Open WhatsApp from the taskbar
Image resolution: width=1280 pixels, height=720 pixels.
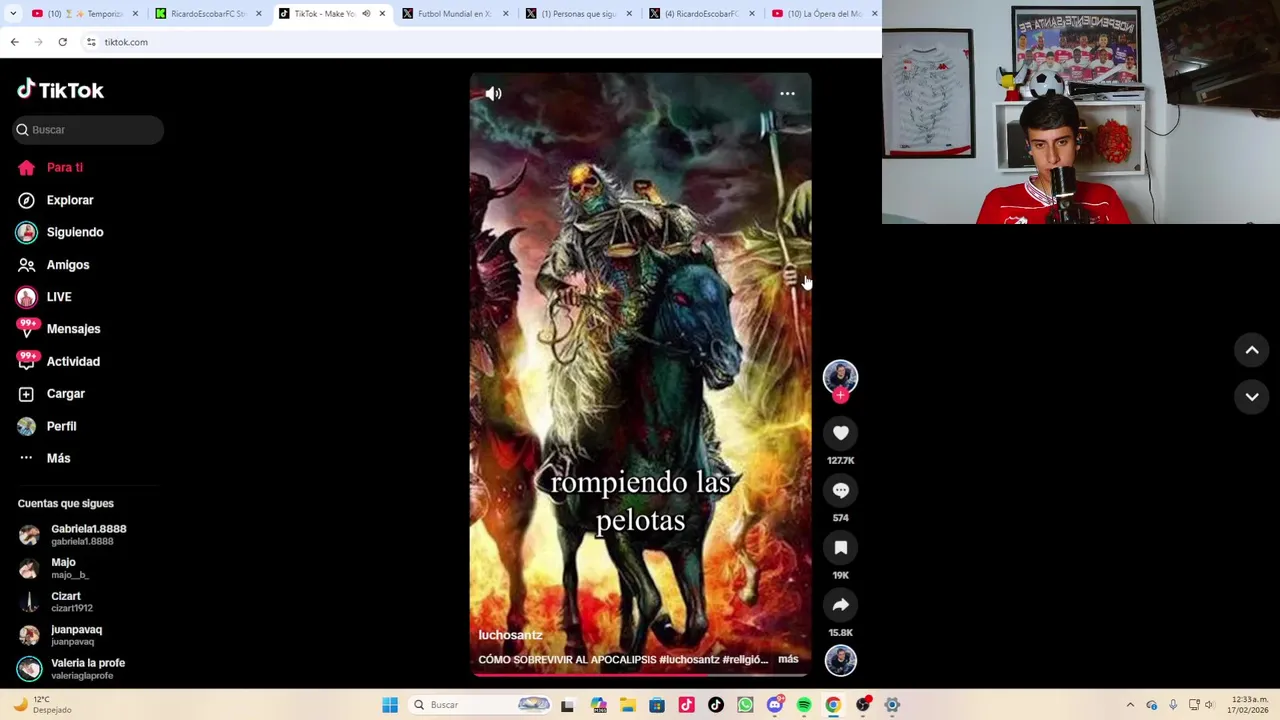[745, 705]
